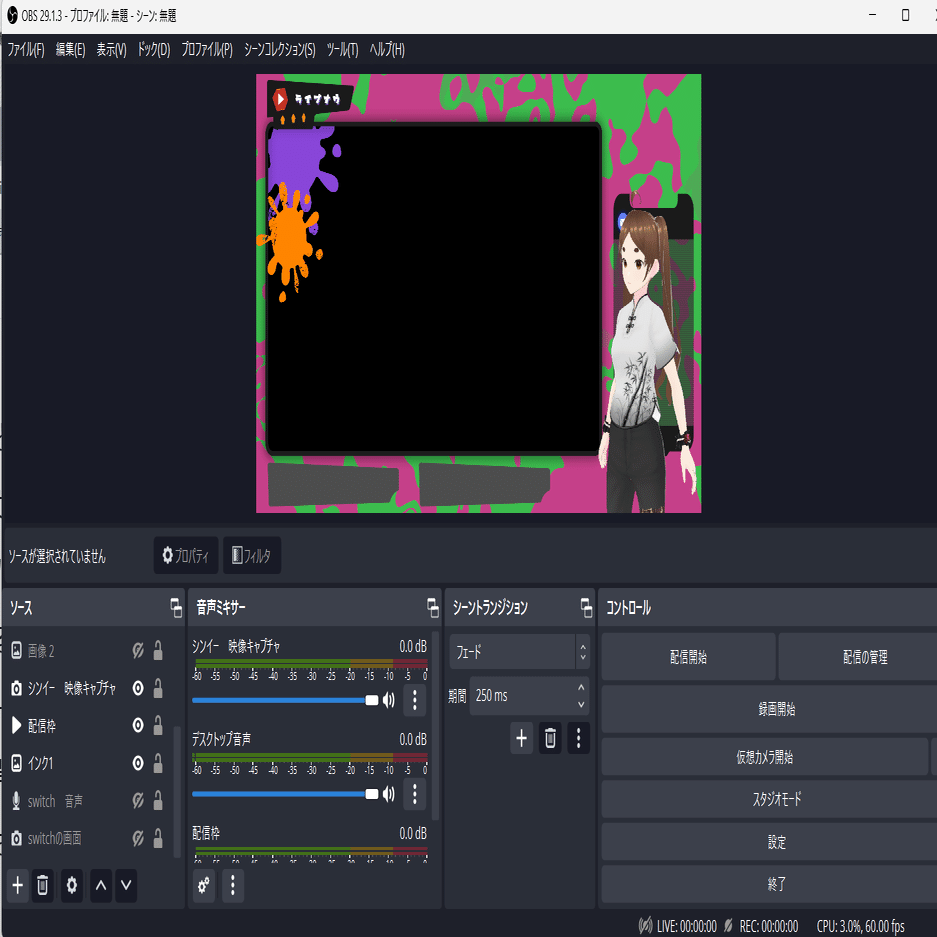This screenshot has height=937, width=937.
Task: Click the プロパティ button
Action: 186,555
